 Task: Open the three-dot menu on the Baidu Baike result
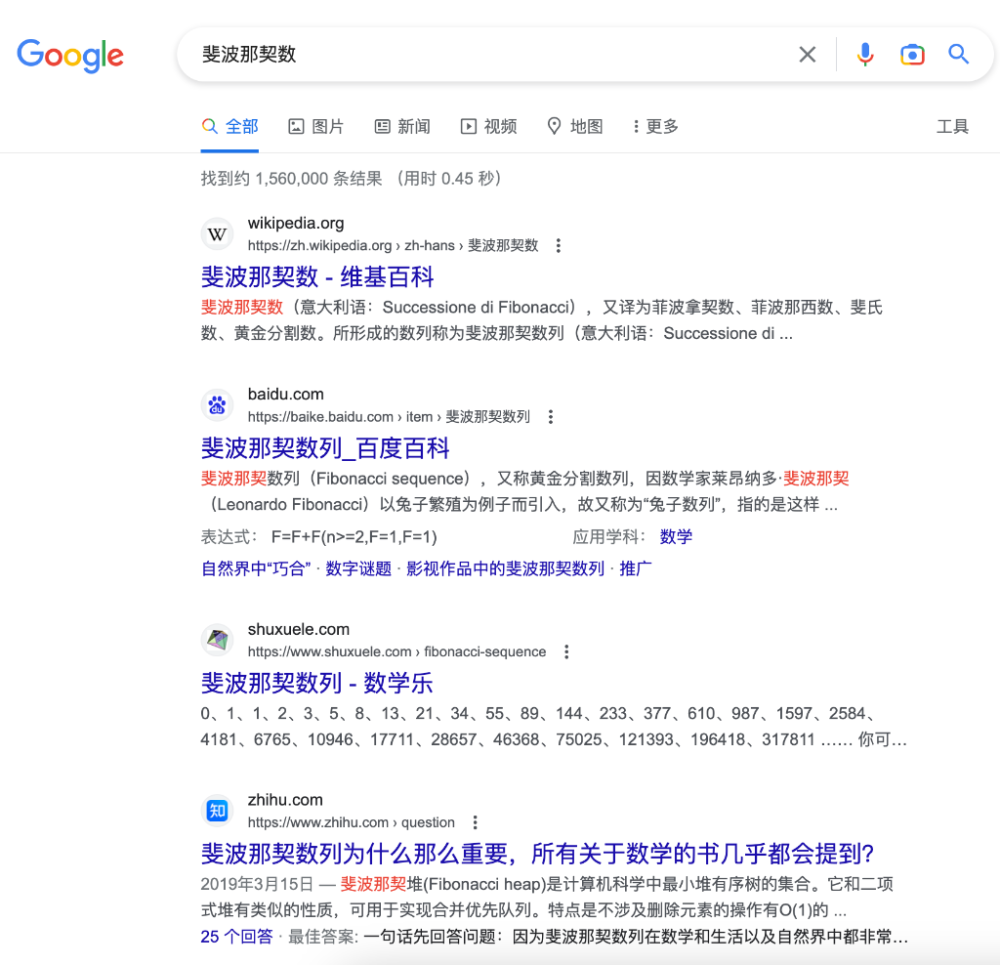(551, 416)
